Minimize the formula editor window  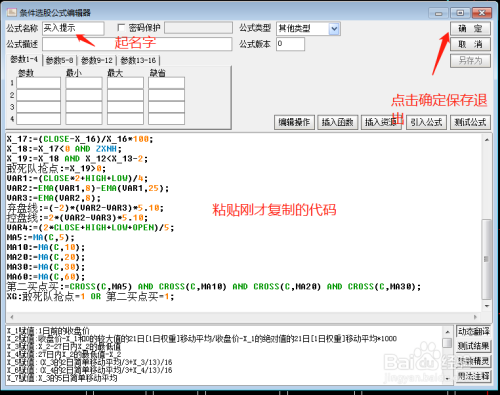(439, 13)
